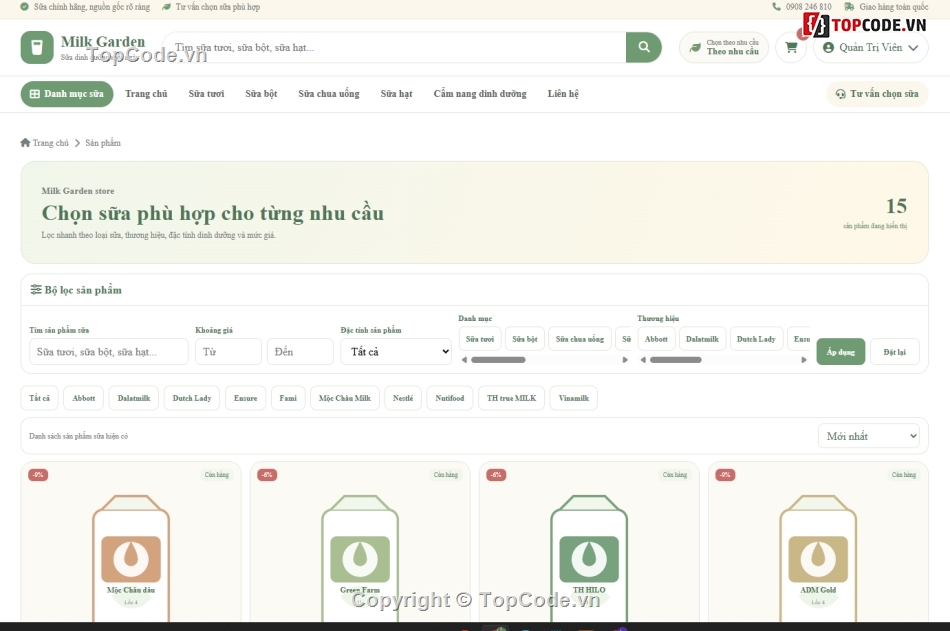This screenshot has height=631, width=950.
Task: Select Sữa bột chip under Danh mục filter
Action: pos(525,339)
